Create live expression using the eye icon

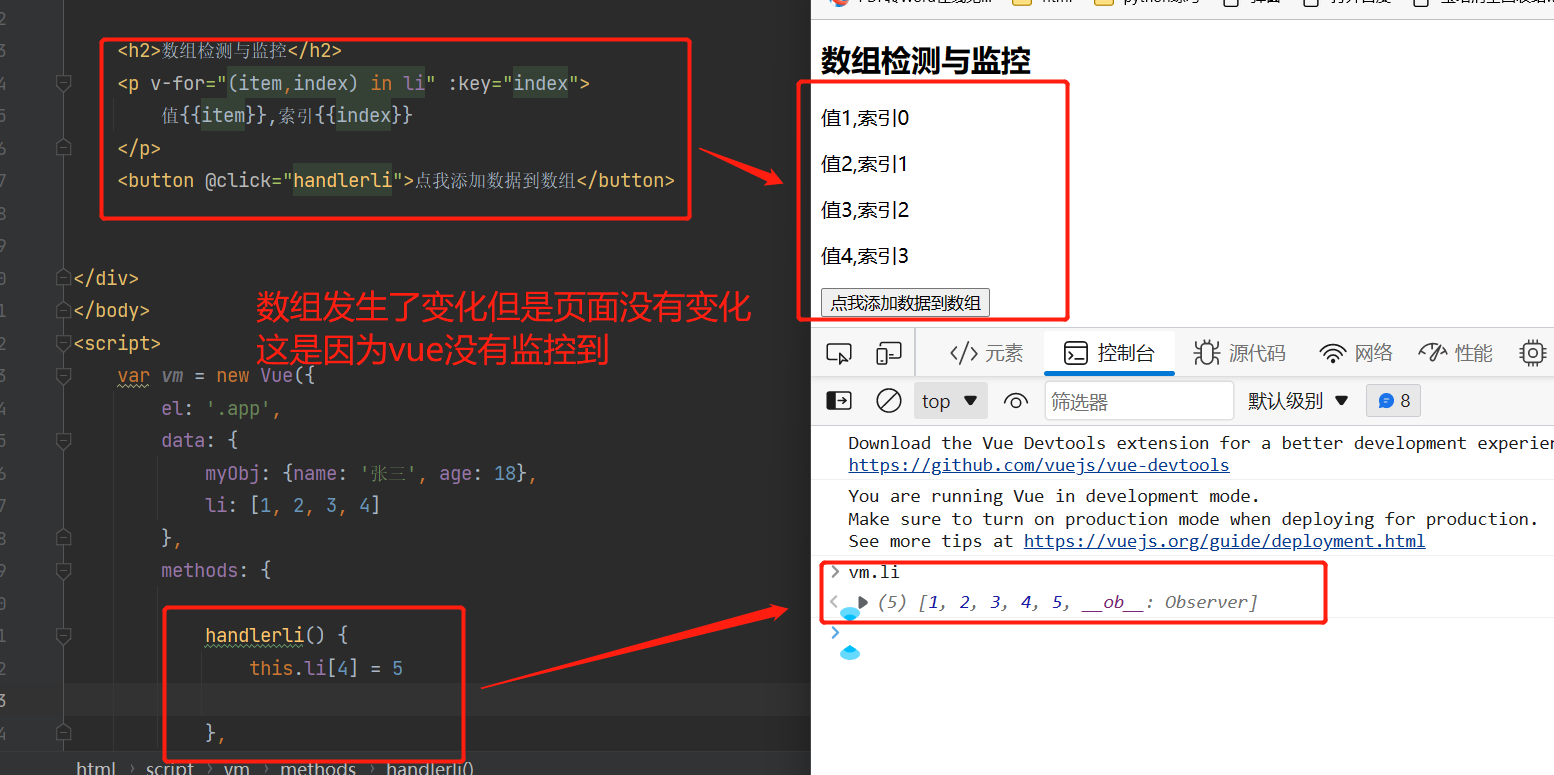(x=1016, y=401)
